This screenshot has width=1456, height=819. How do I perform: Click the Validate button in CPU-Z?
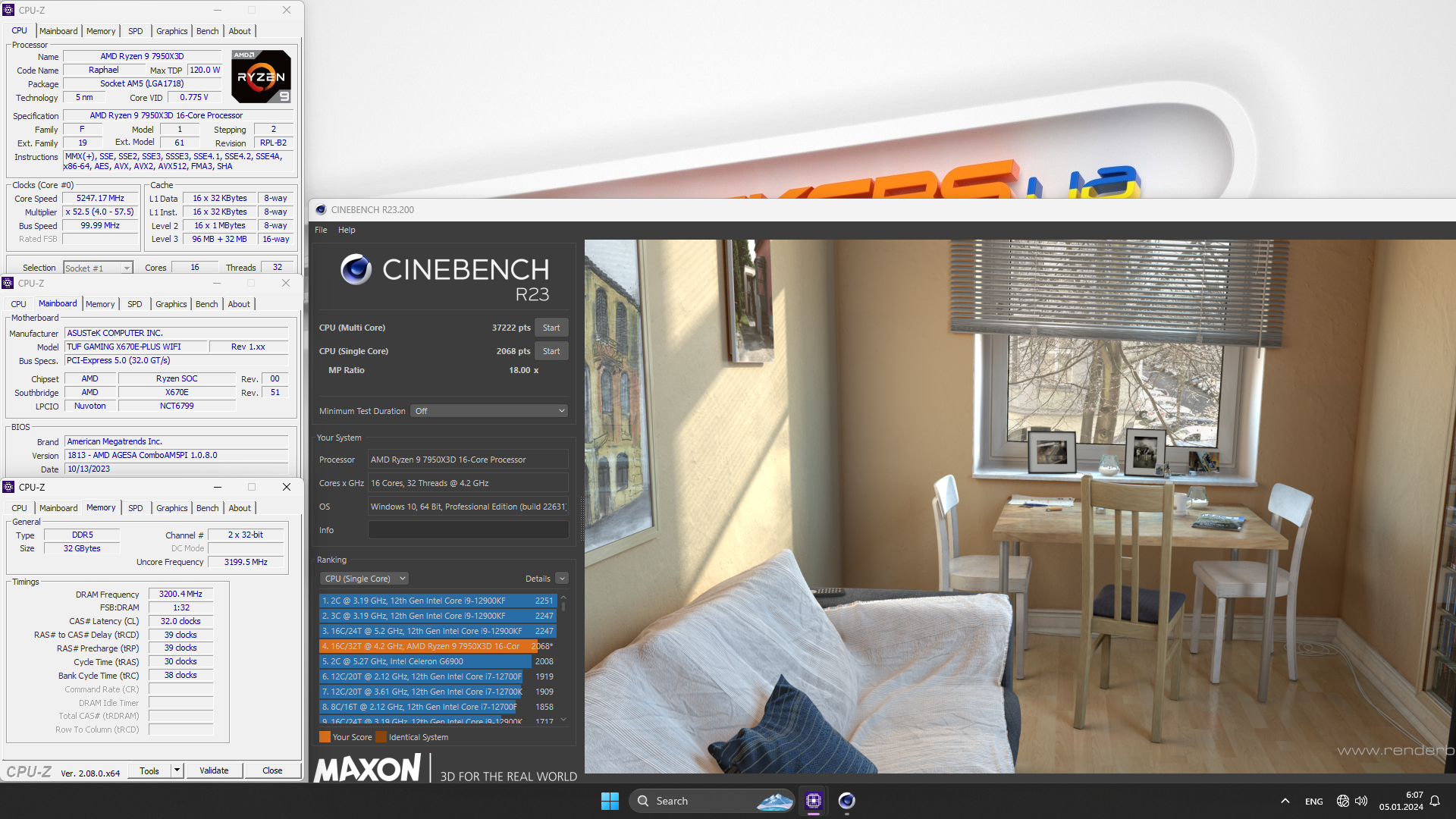tap(213, 770)
